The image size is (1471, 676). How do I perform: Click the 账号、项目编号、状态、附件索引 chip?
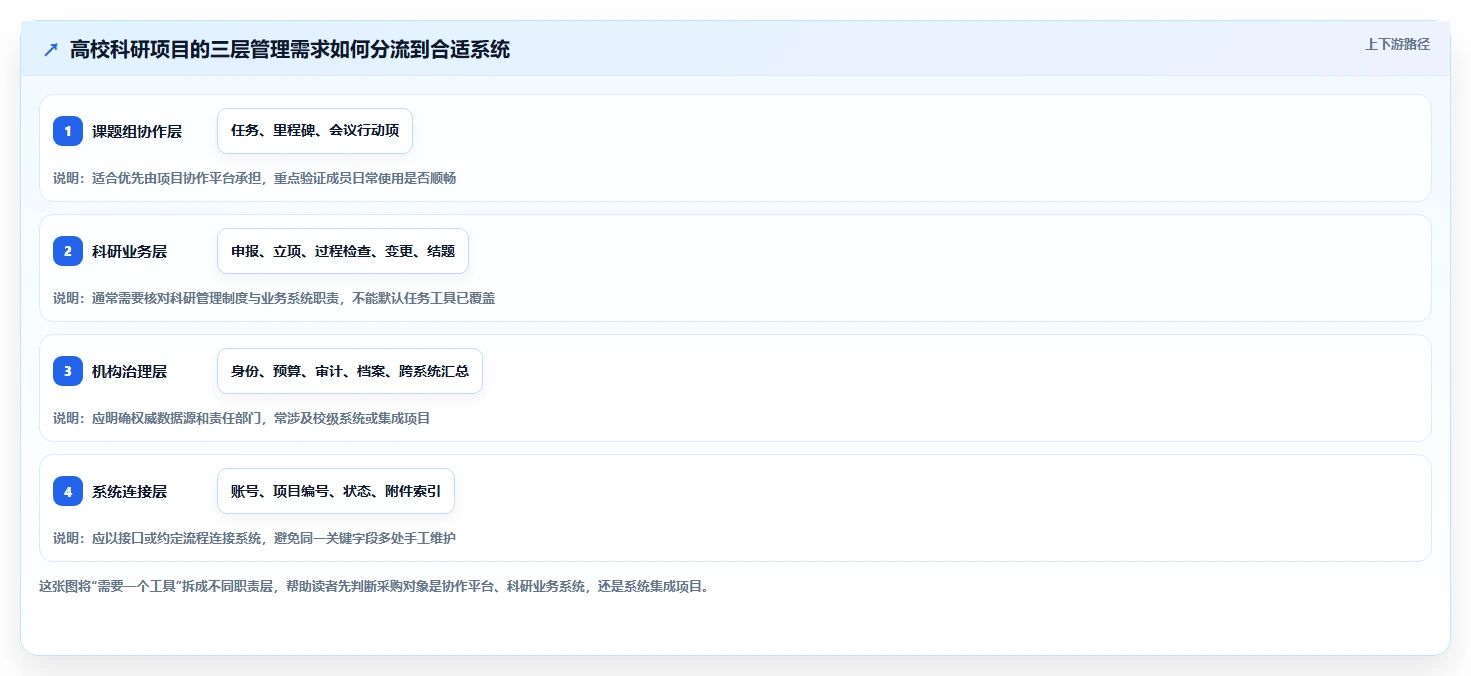(x=336, y=491)
